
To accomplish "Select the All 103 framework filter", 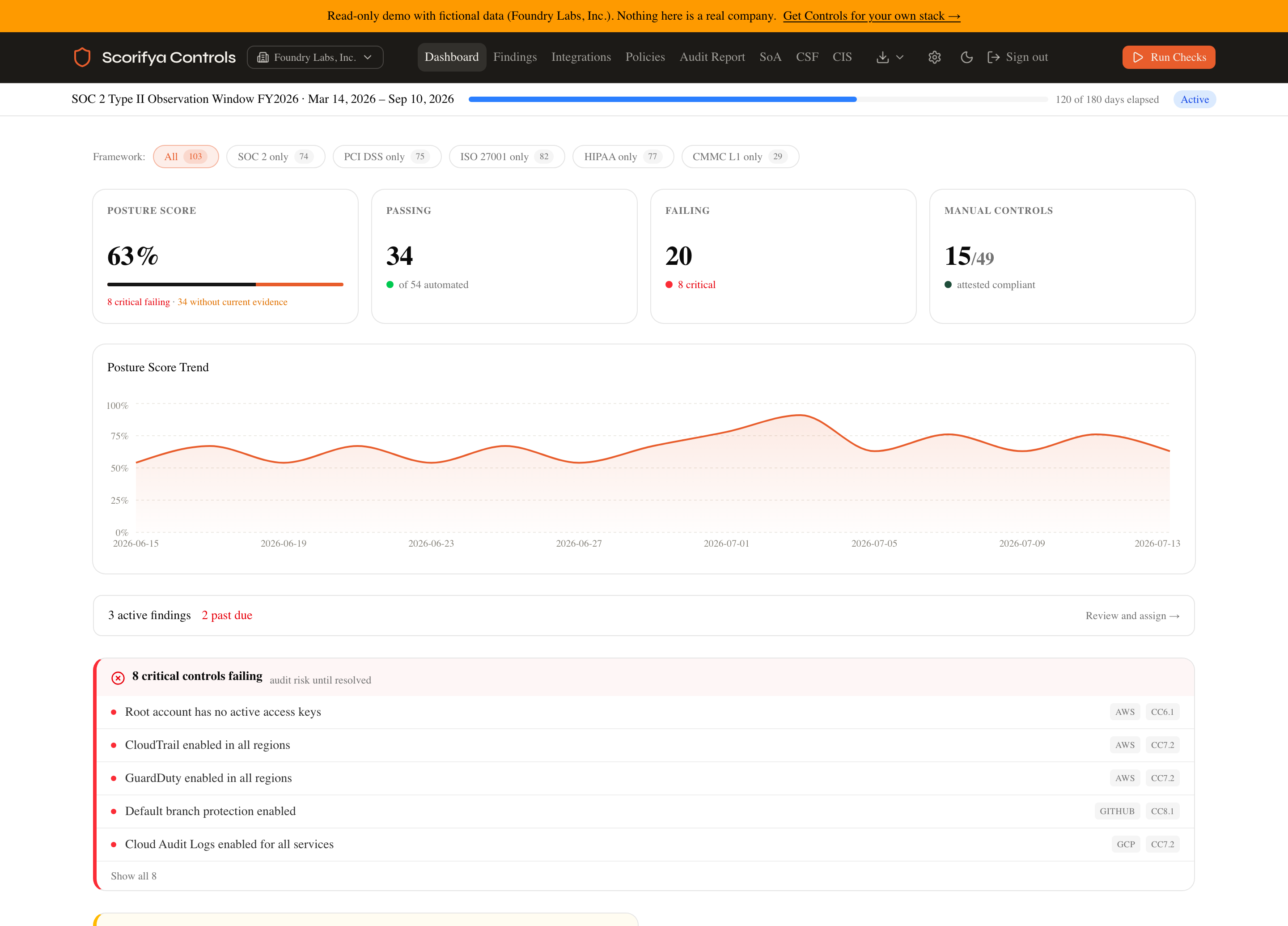I will click(x=186, y=157).
